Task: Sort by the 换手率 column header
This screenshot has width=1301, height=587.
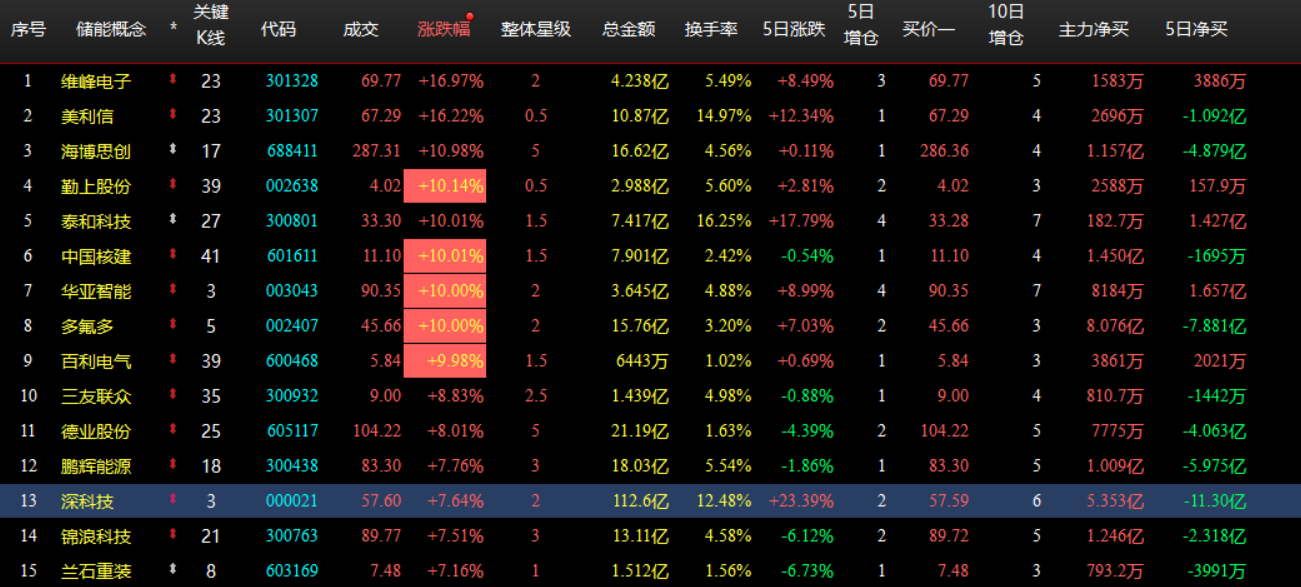Action: [711, 29]
